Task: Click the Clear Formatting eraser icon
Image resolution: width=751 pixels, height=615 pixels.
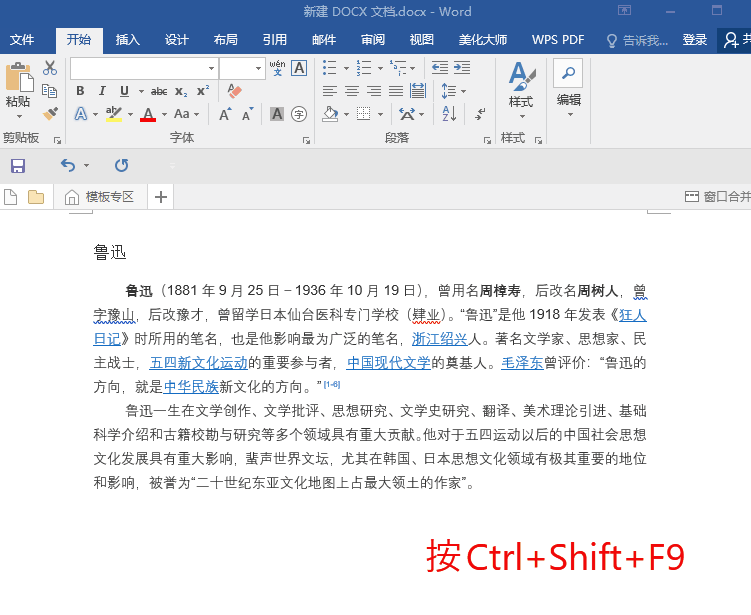Action: tap(234, 91)
